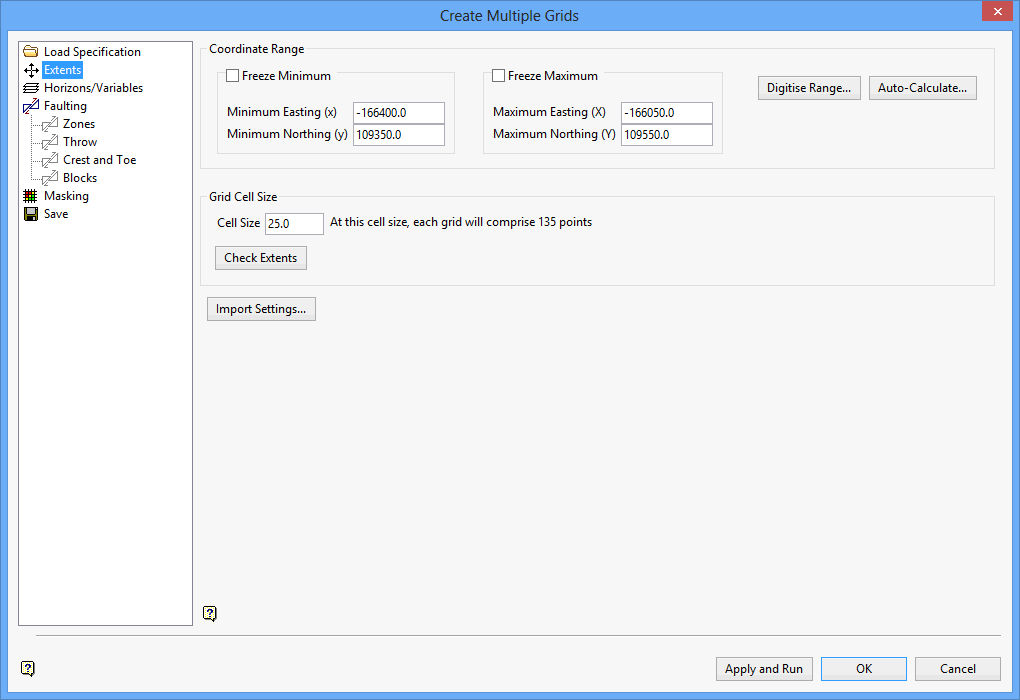Click the Minimum Easting (x) field

point(399,113)
